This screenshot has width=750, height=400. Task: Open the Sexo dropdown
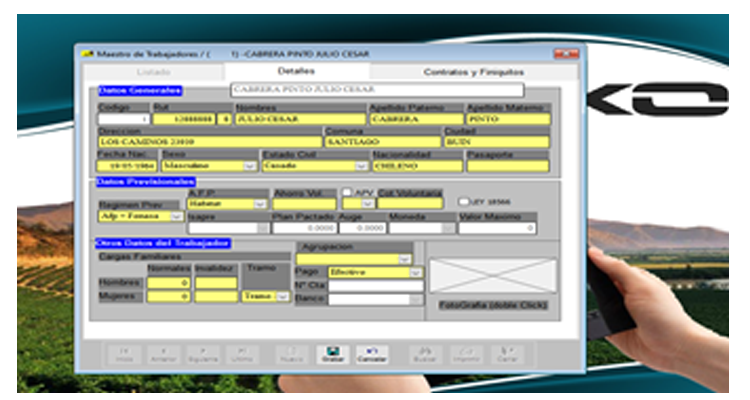(x=249, y=166)
